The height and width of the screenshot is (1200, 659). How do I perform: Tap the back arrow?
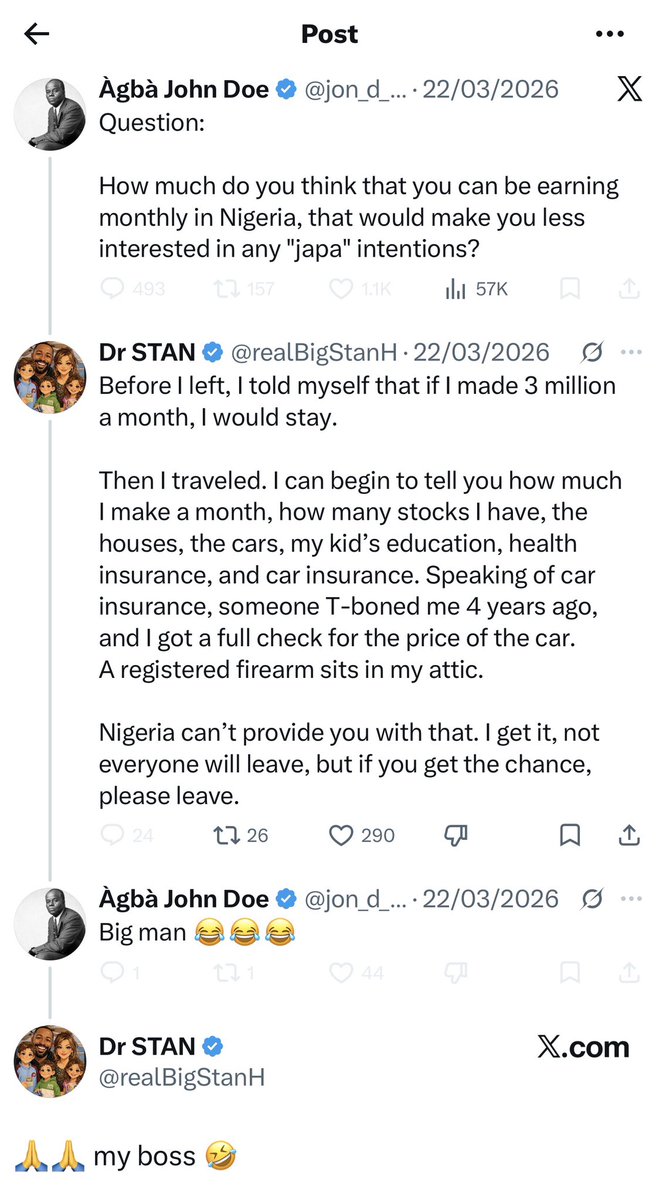coord(37,34)
